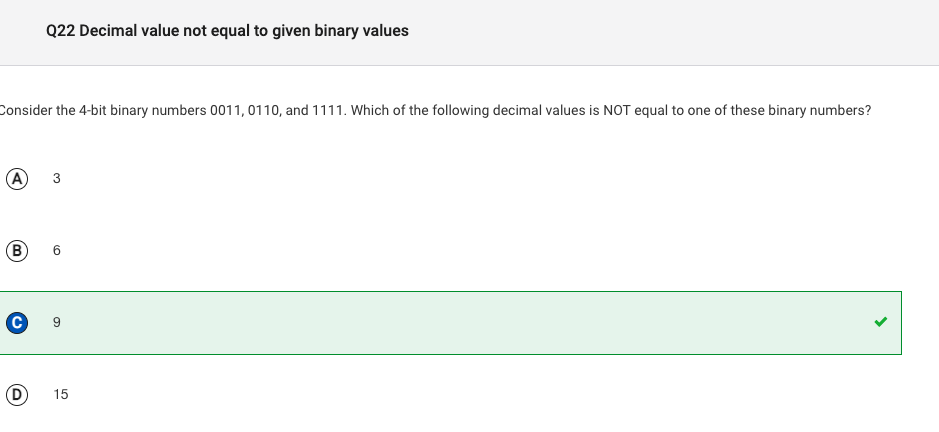Click the Q22 question number label
Screen dimensions: 939x432
point(60,31)
